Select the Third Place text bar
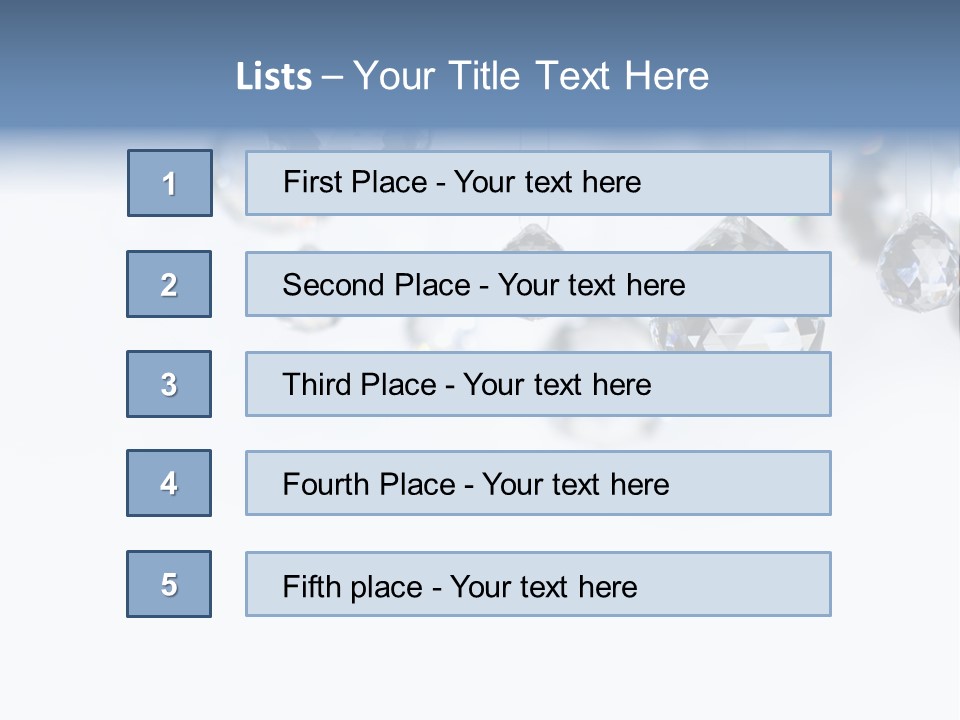 point(538,384)
